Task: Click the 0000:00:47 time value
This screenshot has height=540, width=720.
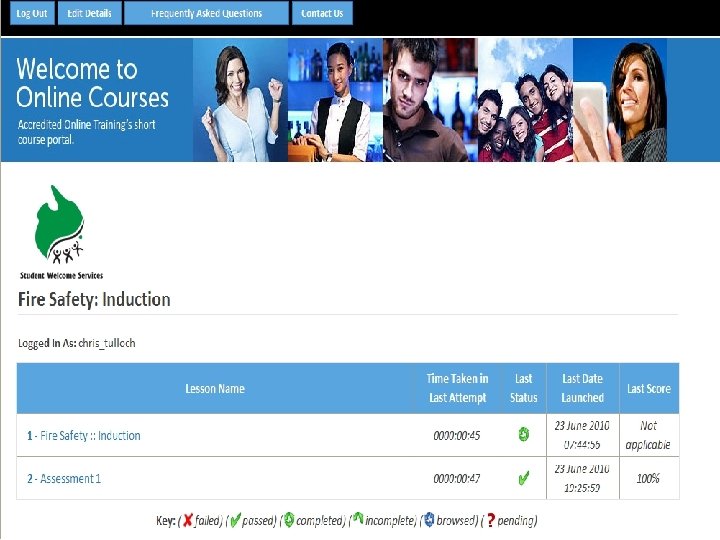Action: click(x=457, y=478)
